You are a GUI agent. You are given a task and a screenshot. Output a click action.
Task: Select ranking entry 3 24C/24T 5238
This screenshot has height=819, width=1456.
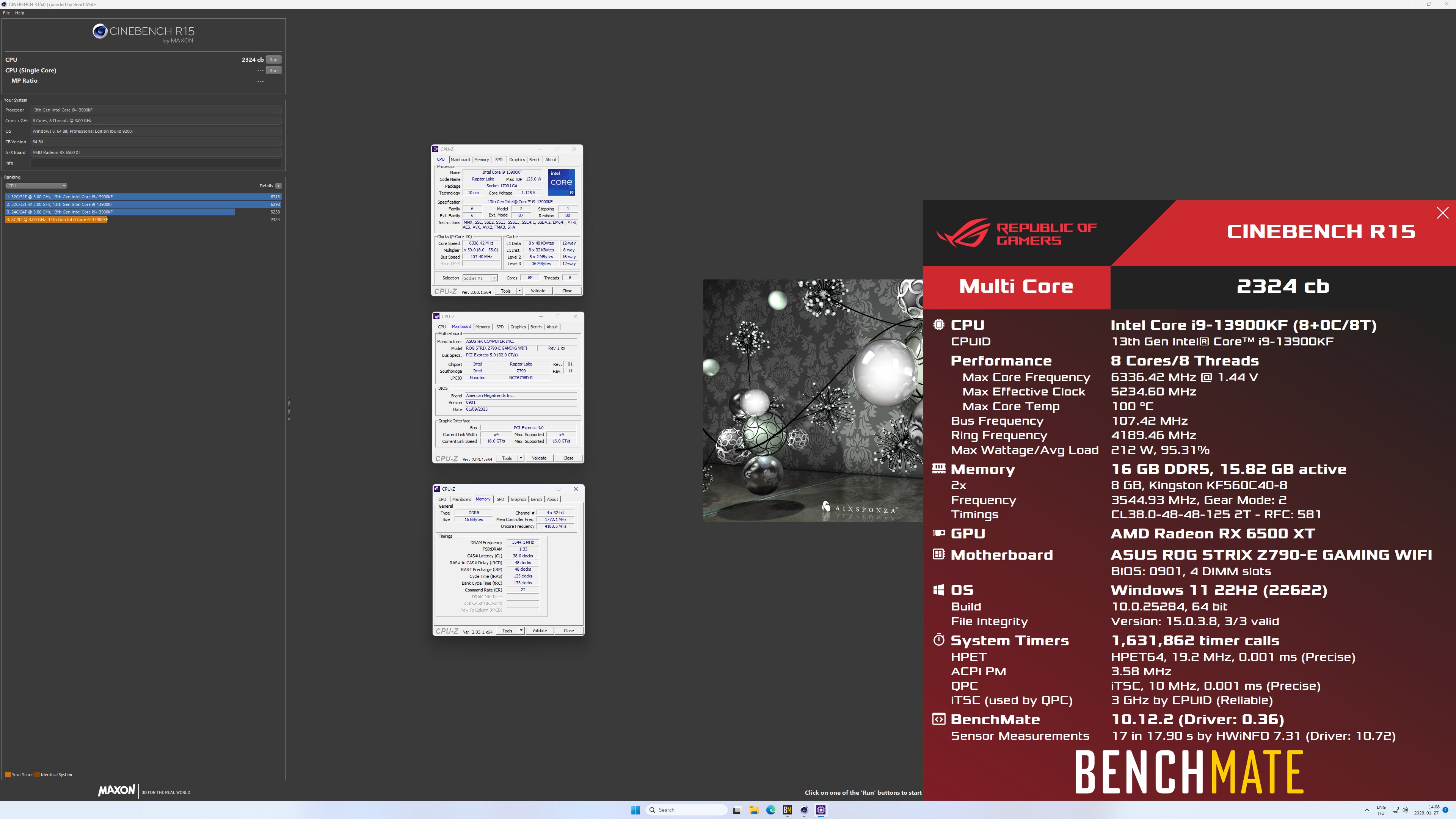click(x=144, y=212)
